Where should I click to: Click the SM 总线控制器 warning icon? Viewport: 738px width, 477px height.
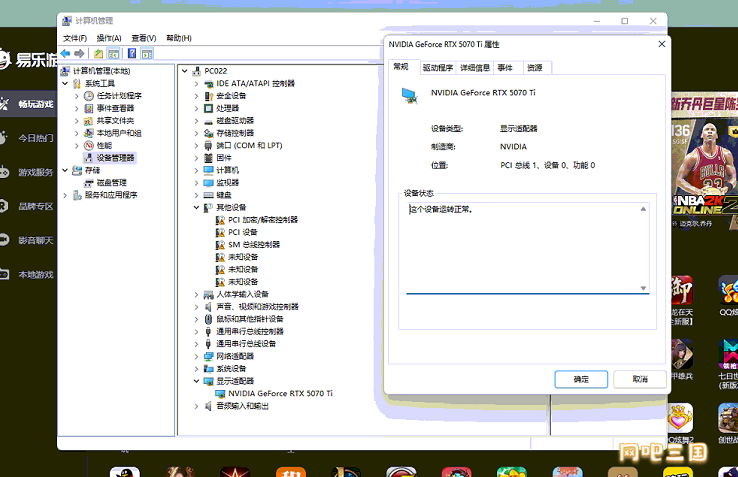point(220,245)
